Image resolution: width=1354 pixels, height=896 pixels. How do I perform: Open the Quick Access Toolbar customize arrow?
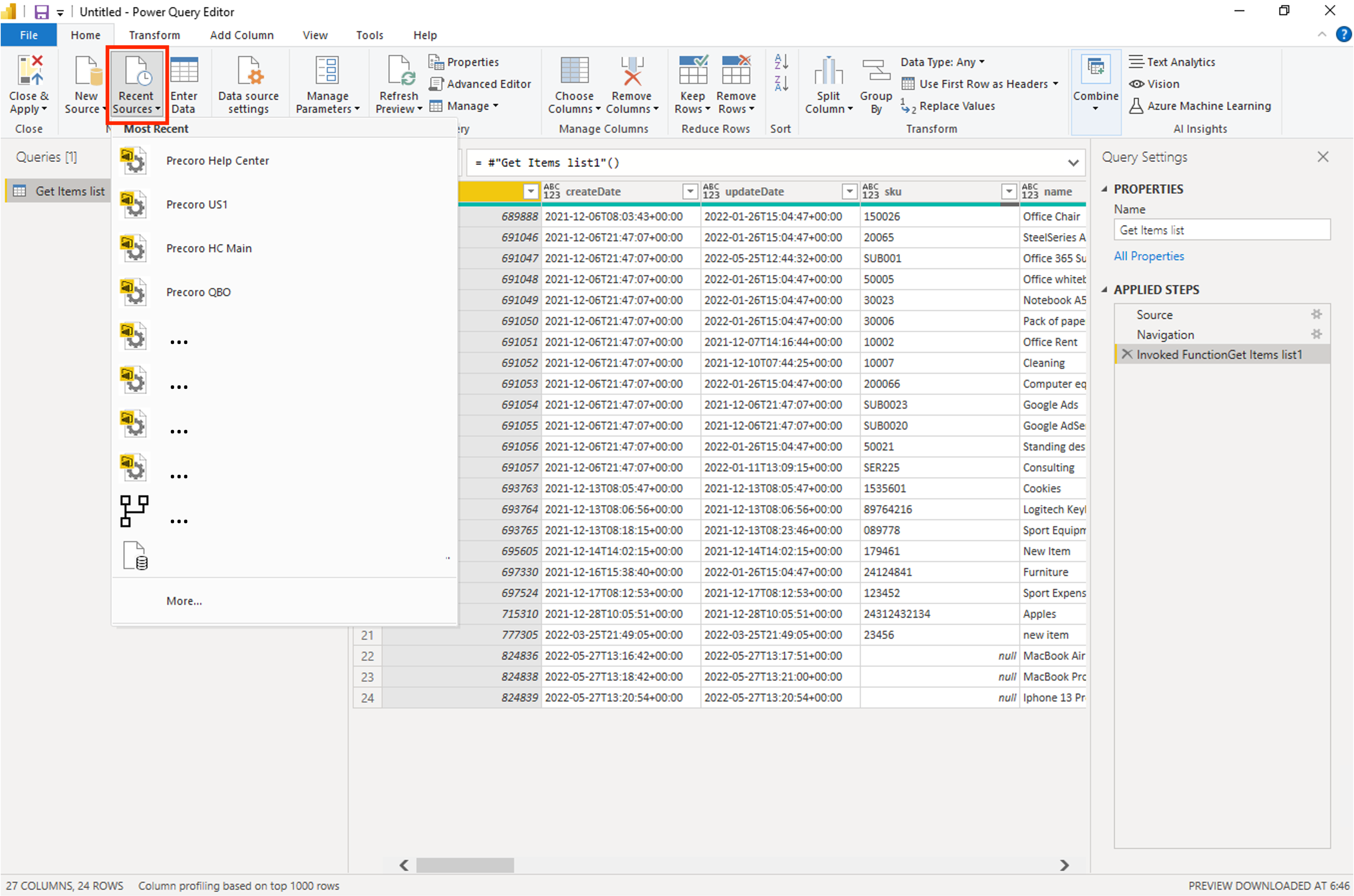point(60,13)
